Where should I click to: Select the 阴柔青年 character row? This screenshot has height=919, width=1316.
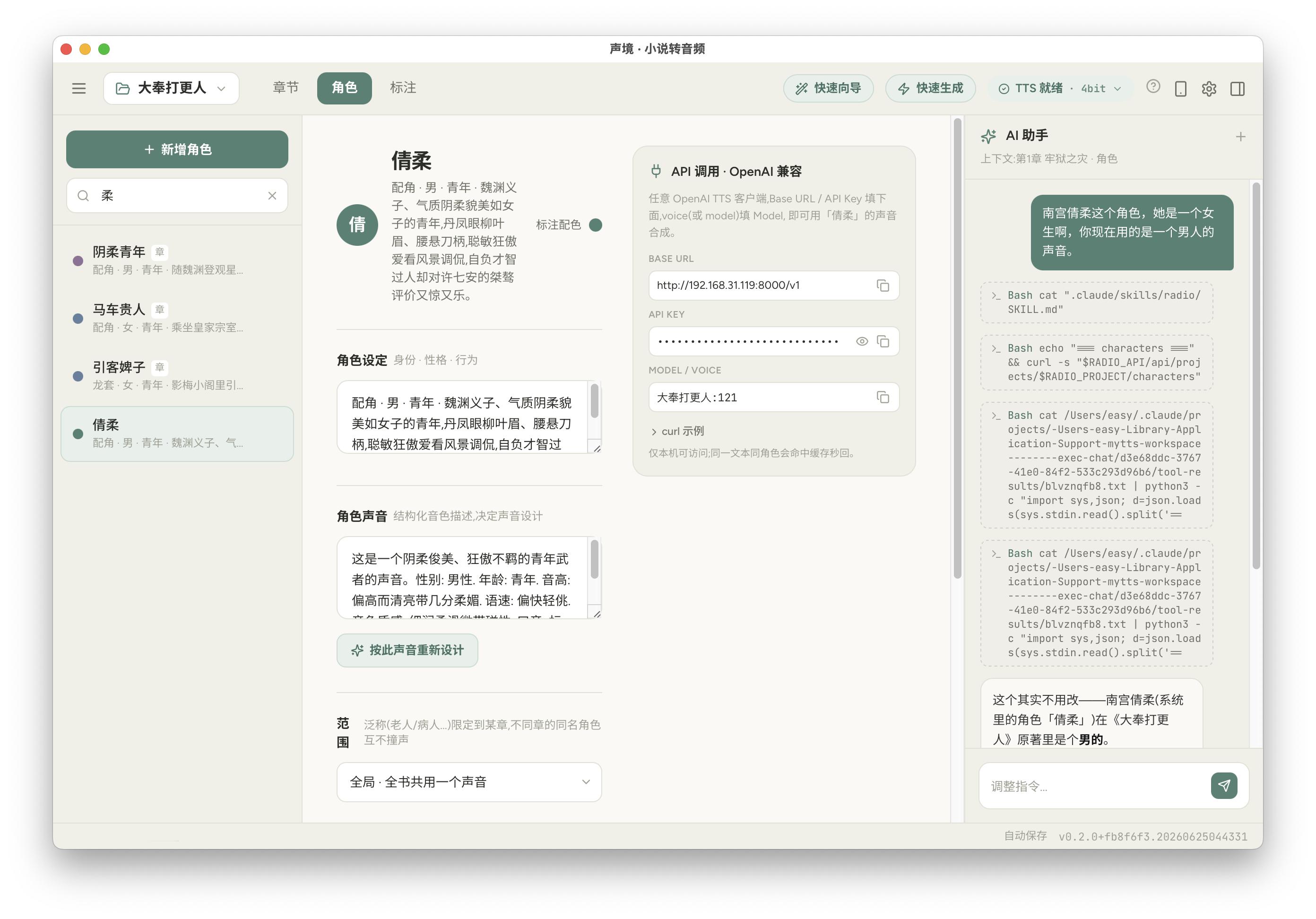coord(177,260)
